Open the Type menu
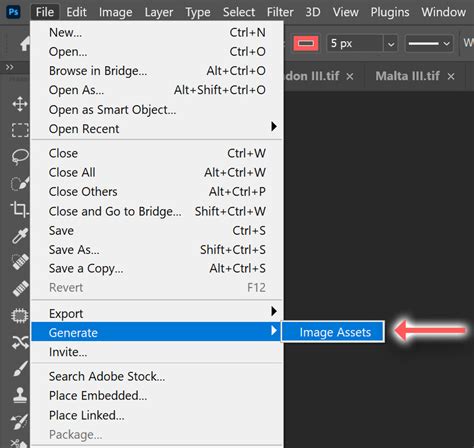This screenshot has height=448, width=474. point(198,12)
